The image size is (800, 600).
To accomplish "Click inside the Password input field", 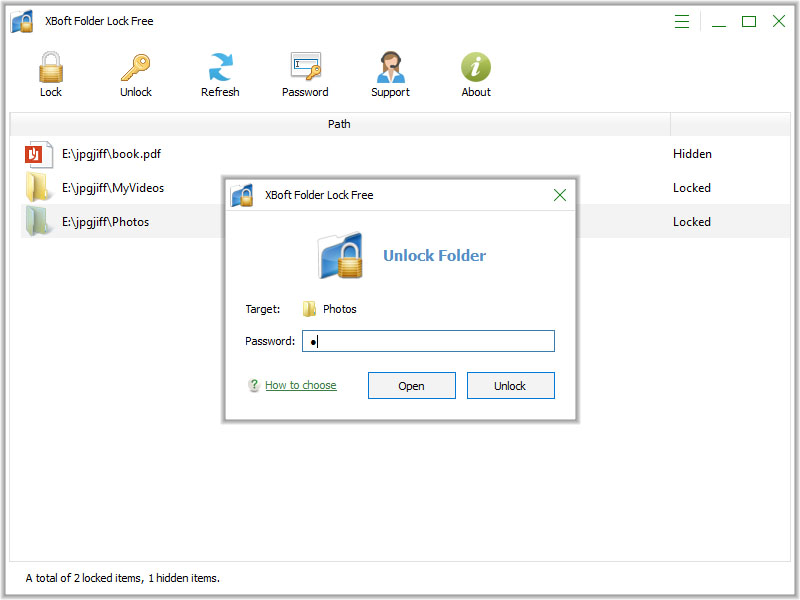I will tap(430, 341).
